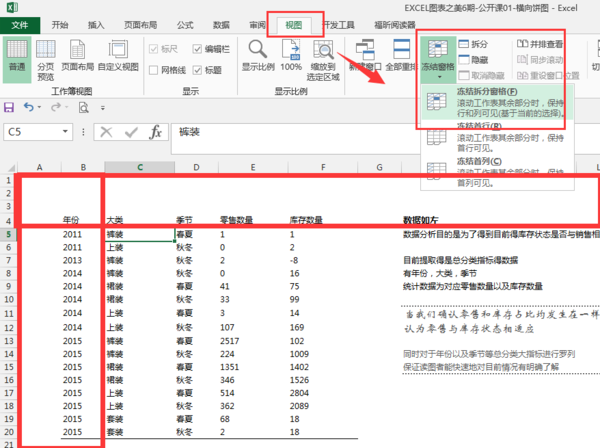This screenshot has height=448, width=600.
Task: Click the select-all corner triangle
Action: 11,168
